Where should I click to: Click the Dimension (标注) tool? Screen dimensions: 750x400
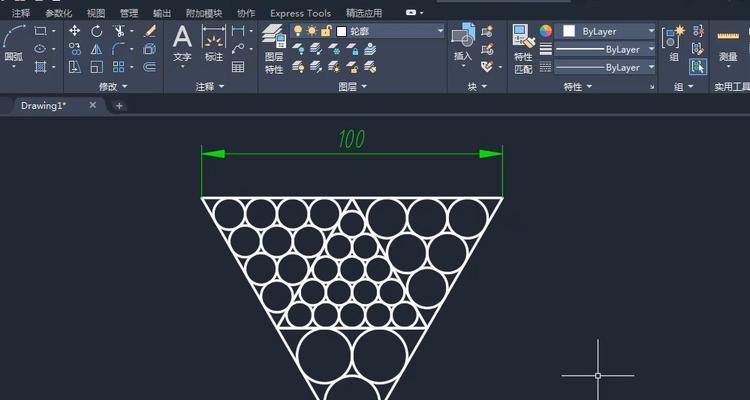pos(214,44)
